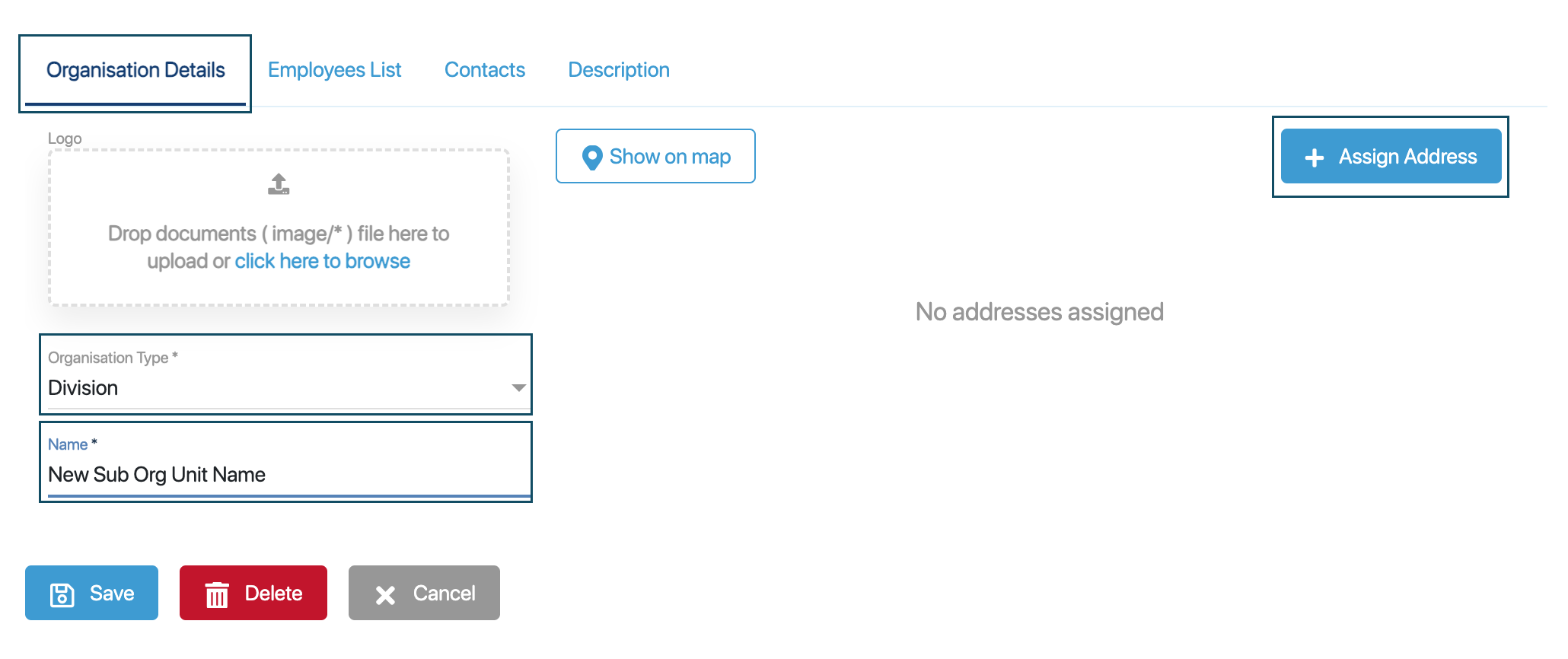Screen dimensions: 1568x659
Task: Click the 'Drop documents' text in upload zone
Action: point(279,234)
